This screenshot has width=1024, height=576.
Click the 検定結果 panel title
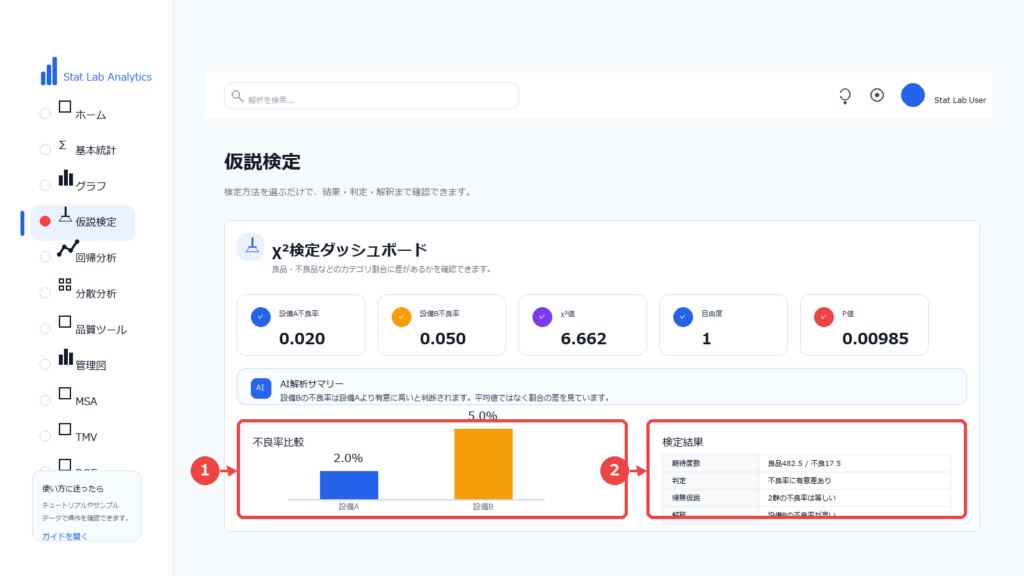click(682, 442)
